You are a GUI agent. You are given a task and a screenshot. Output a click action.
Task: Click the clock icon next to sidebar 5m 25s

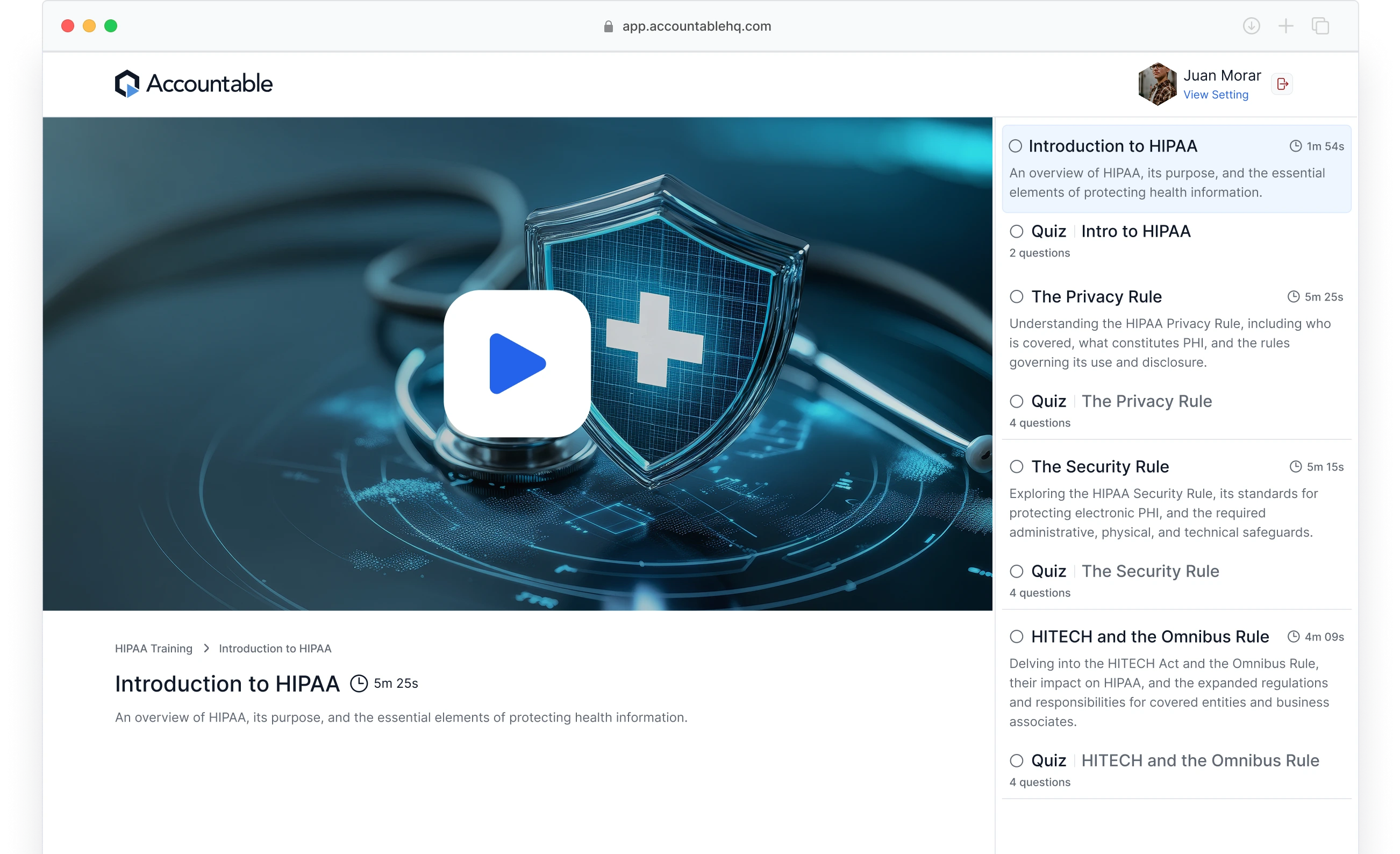(1293, 297)
